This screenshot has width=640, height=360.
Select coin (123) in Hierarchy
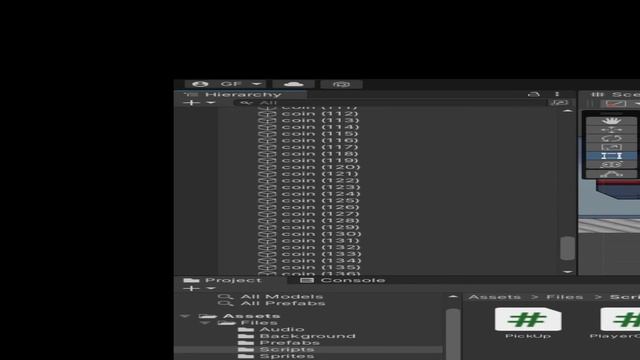click(x=320, y=187)
